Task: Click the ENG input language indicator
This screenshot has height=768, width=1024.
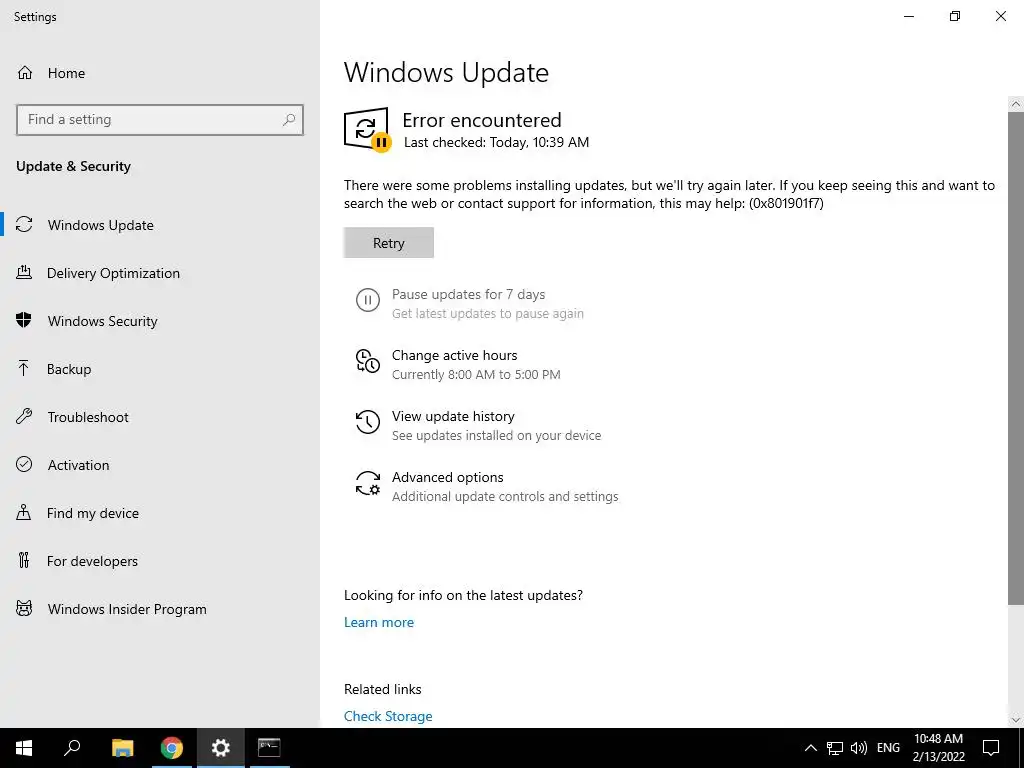Action: [x=888, y=748]
